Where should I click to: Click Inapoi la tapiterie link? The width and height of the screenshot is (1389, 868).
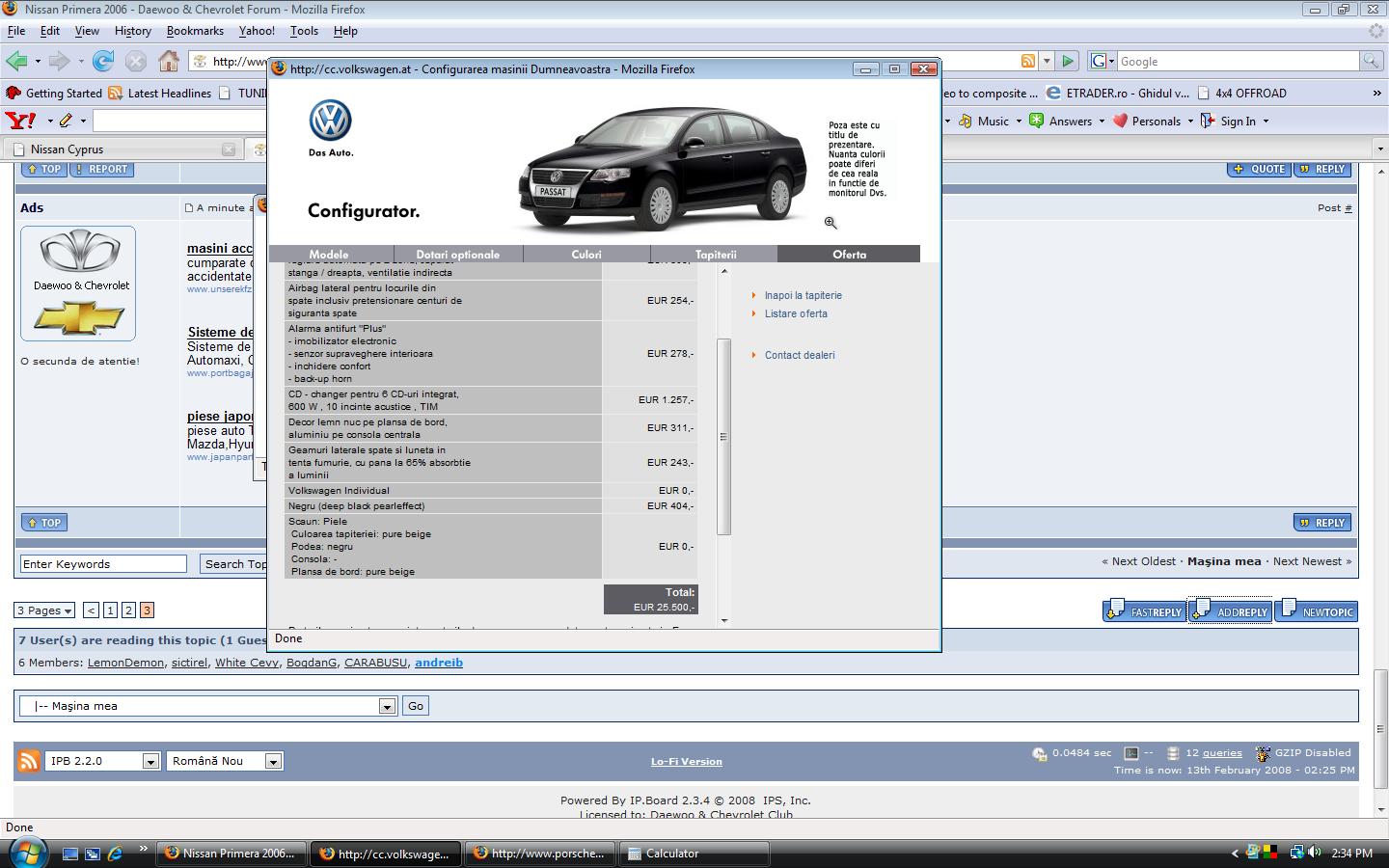tap(803, 296)
